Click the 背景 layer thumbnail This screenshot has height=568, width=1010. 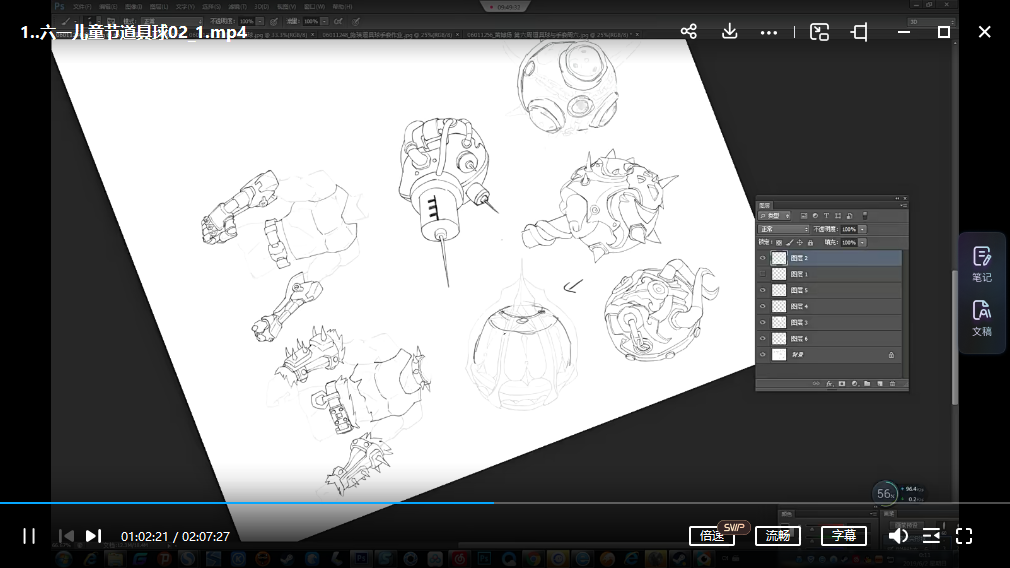pos(779,355)
